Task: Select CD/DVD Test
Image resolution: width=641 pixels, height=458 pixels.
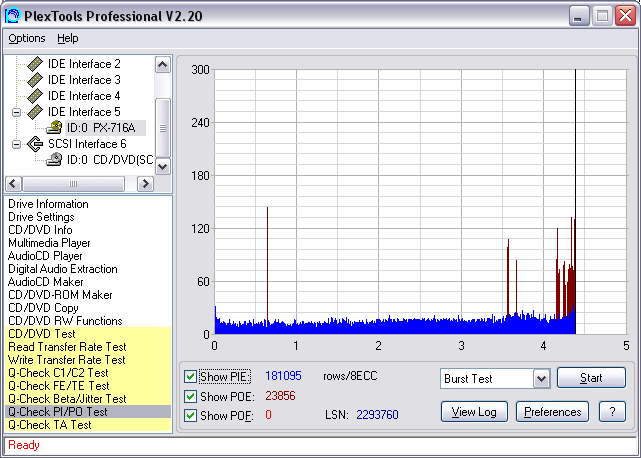Action: [88, 334]
